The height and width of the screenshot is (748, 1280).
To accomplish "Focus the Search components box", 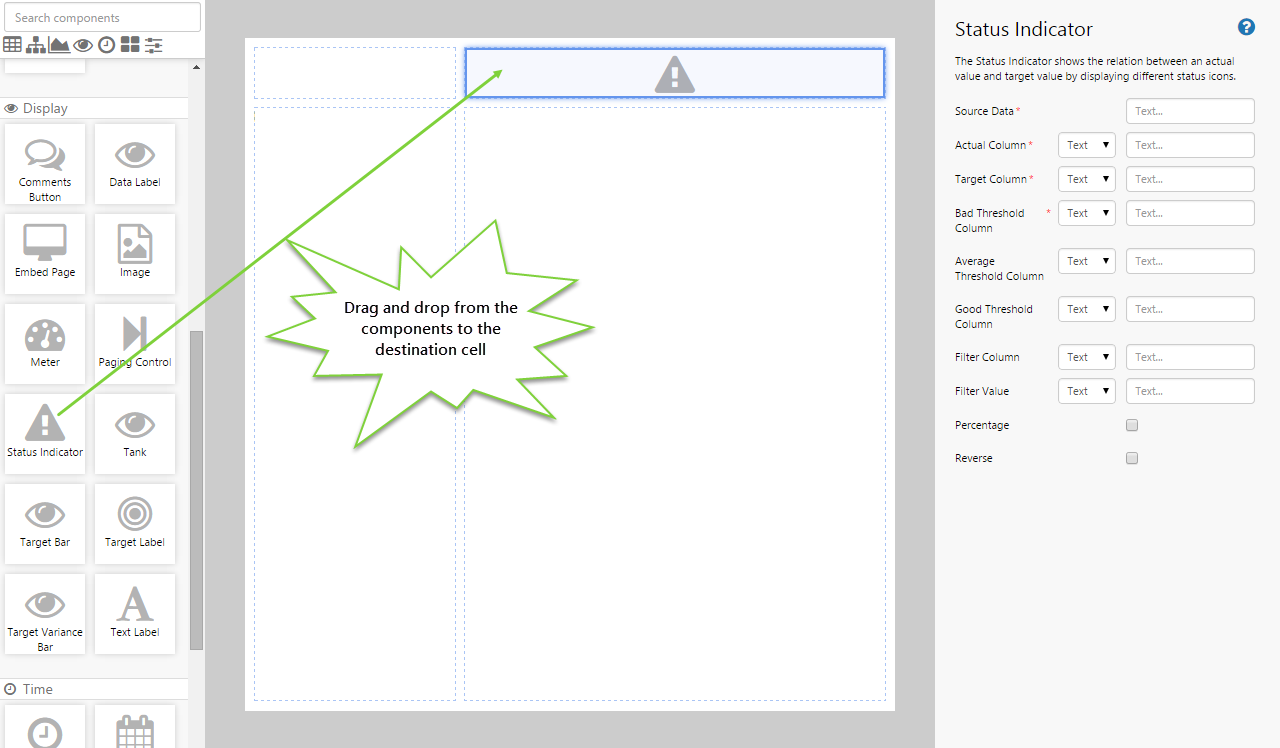I will click(102, 17).
